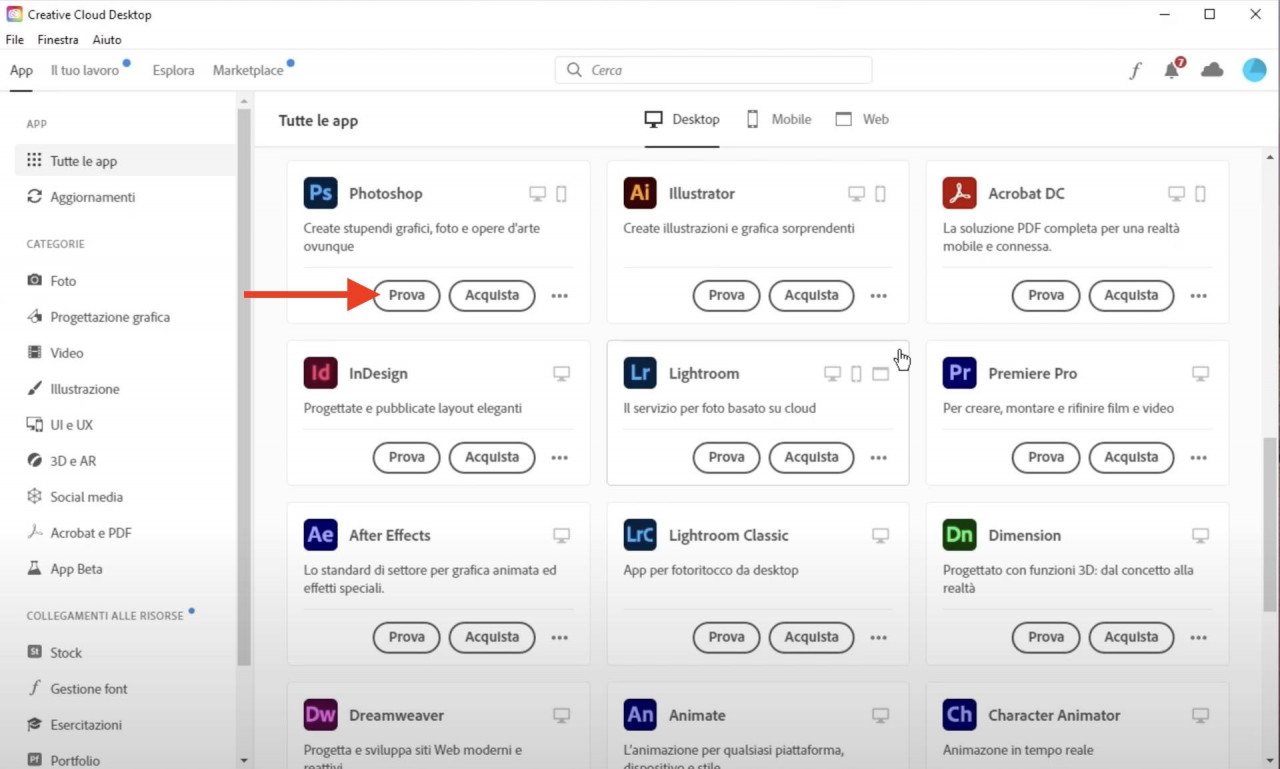
Task: Open more options for InDesign
Action: [559, 458]
